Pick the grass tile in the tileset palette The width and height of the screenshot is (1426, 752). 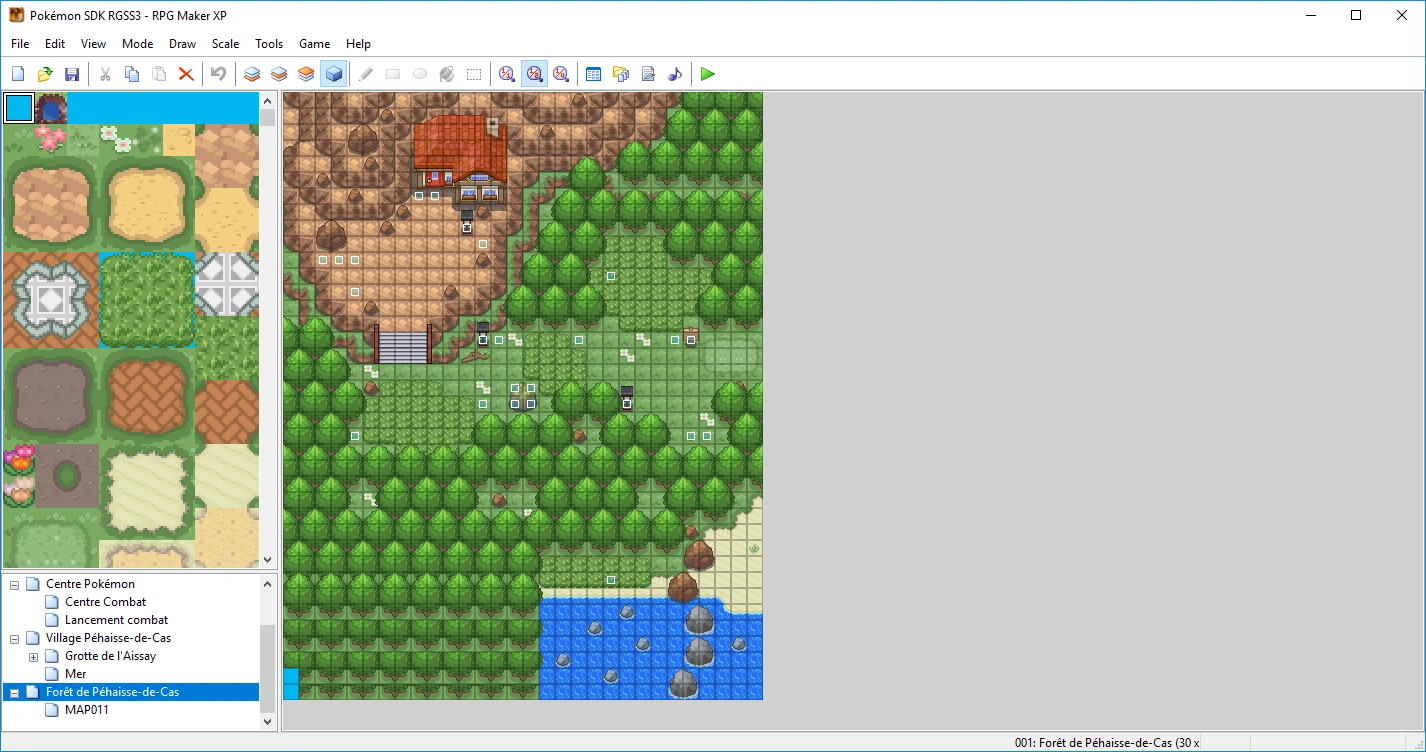pyautogui.click(x=147, y=298)
